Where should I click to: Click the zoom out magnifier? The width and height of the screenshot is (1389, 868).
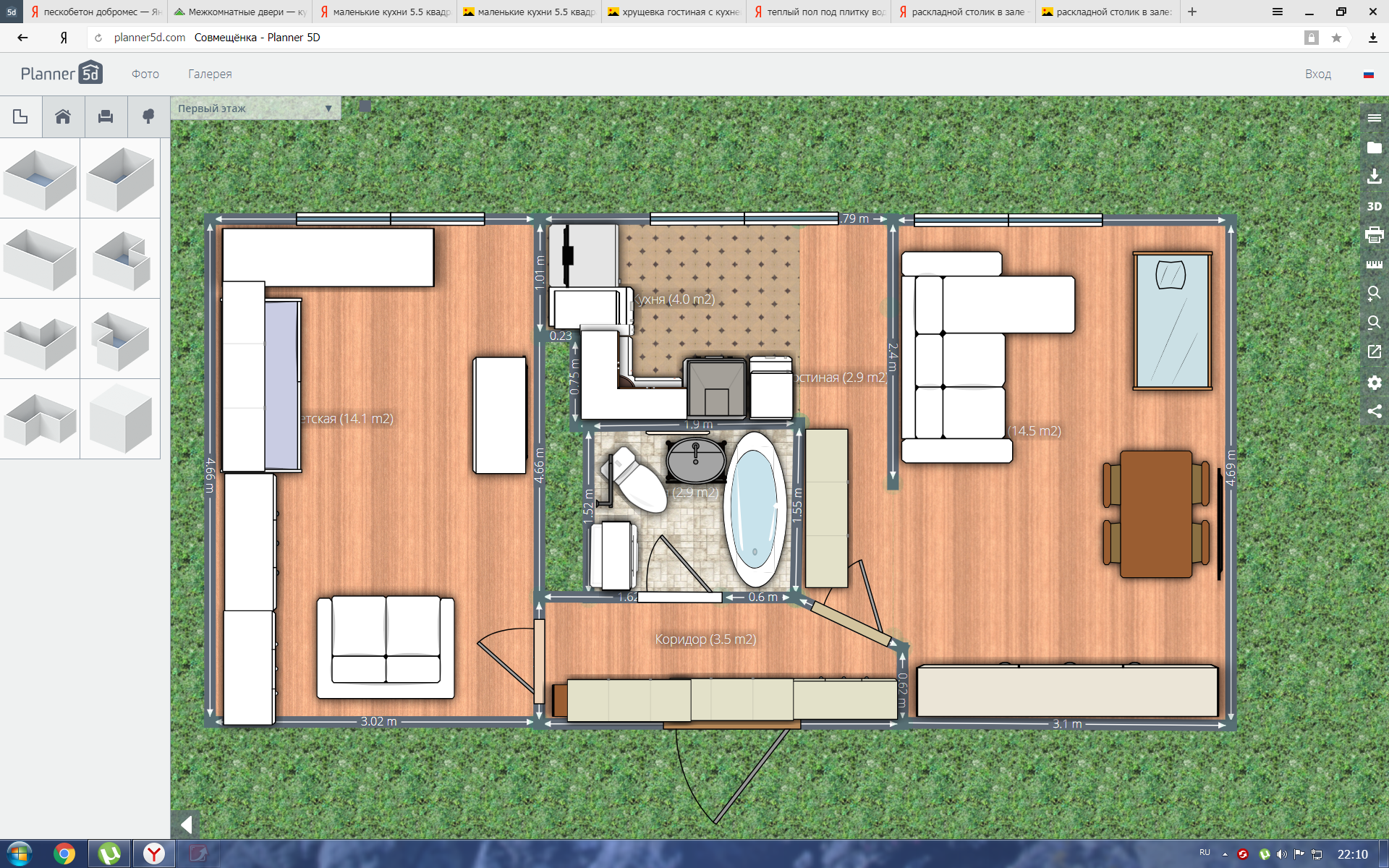1374,323
